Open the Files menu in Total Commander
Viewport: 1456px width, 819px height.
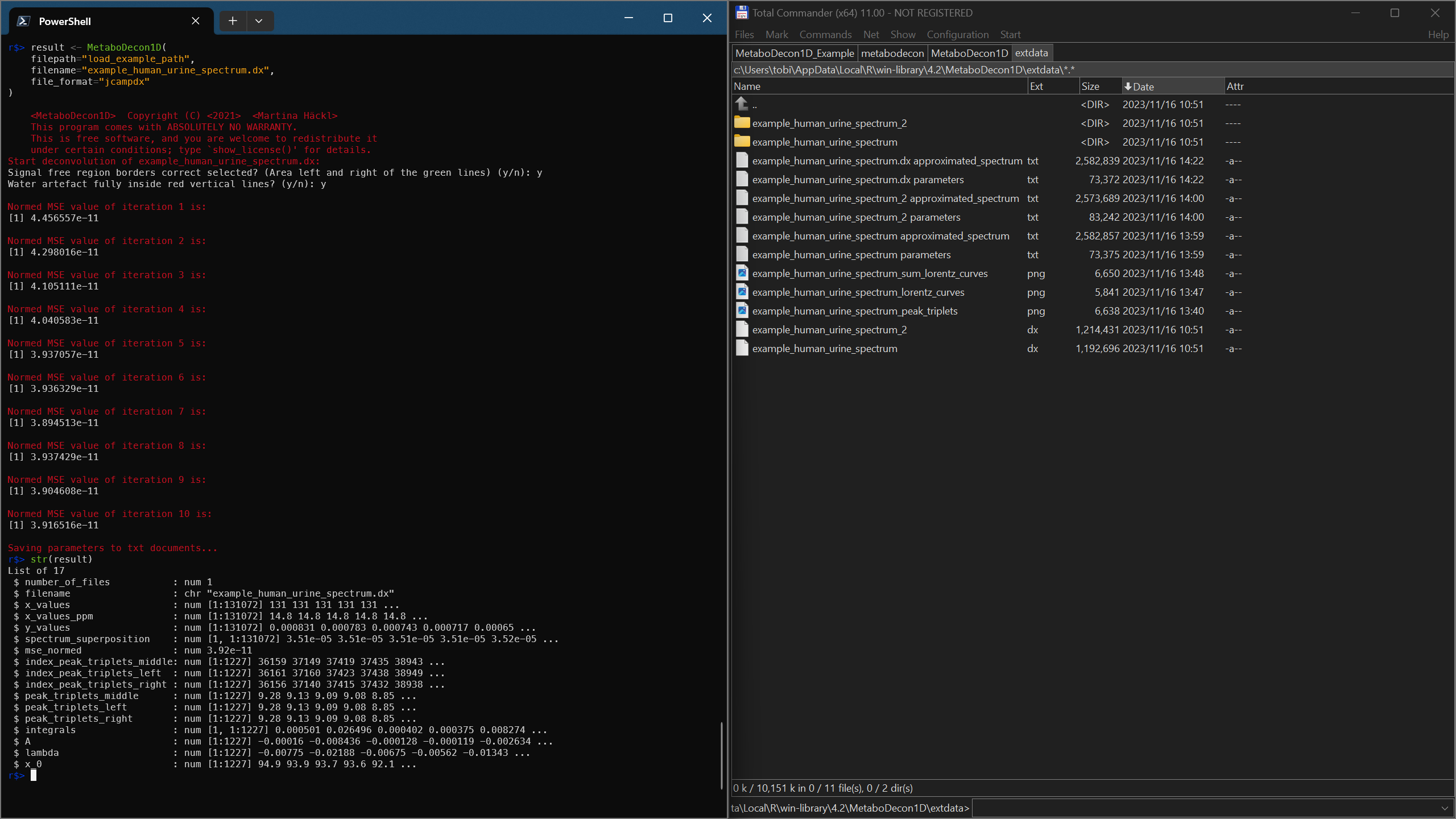tap(744, 35)
